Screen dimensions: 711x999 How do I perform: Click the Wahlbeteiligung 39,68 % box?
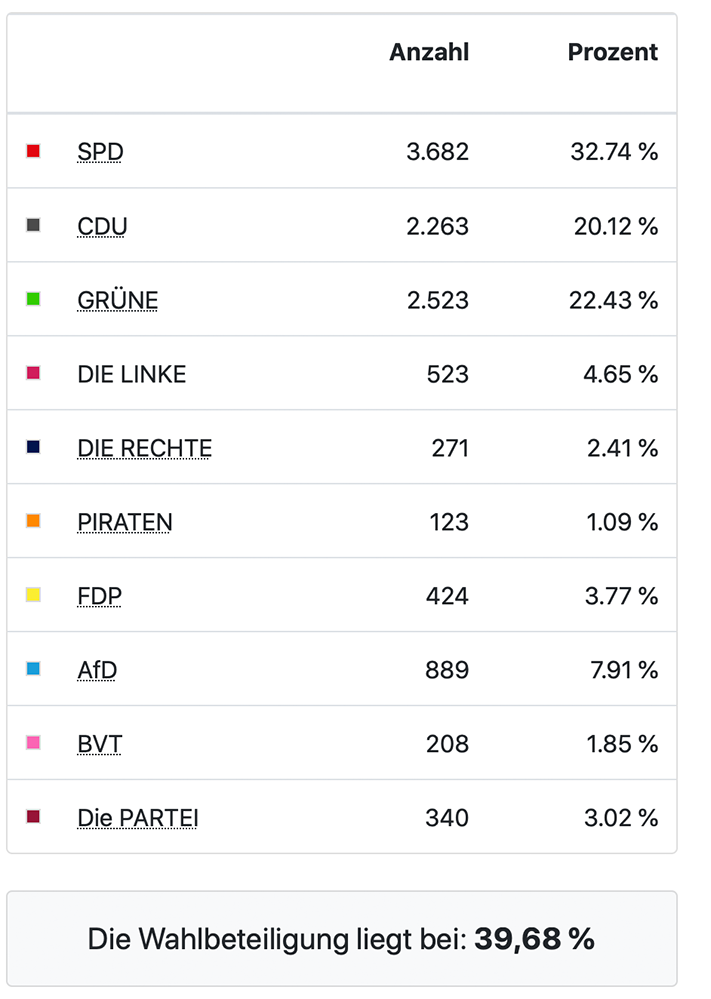pos(341,939)
